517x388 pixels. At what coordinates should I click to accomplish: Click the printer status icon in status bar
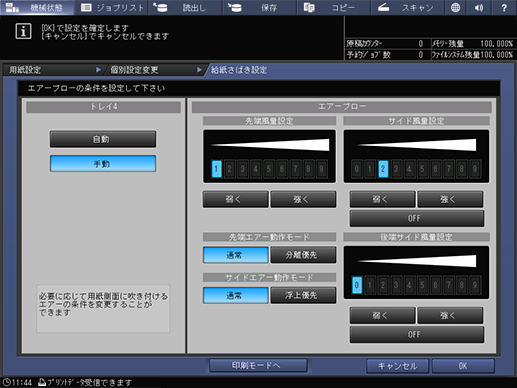[42, 382]
